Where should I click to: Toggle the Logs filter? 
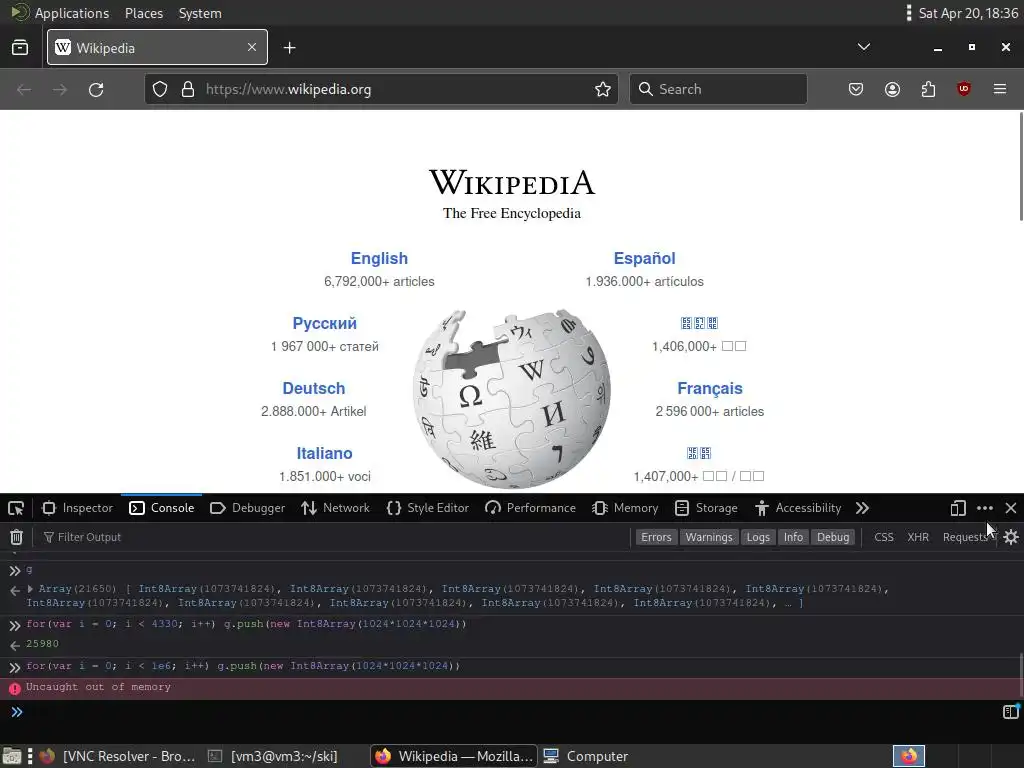tap(758, 537)
